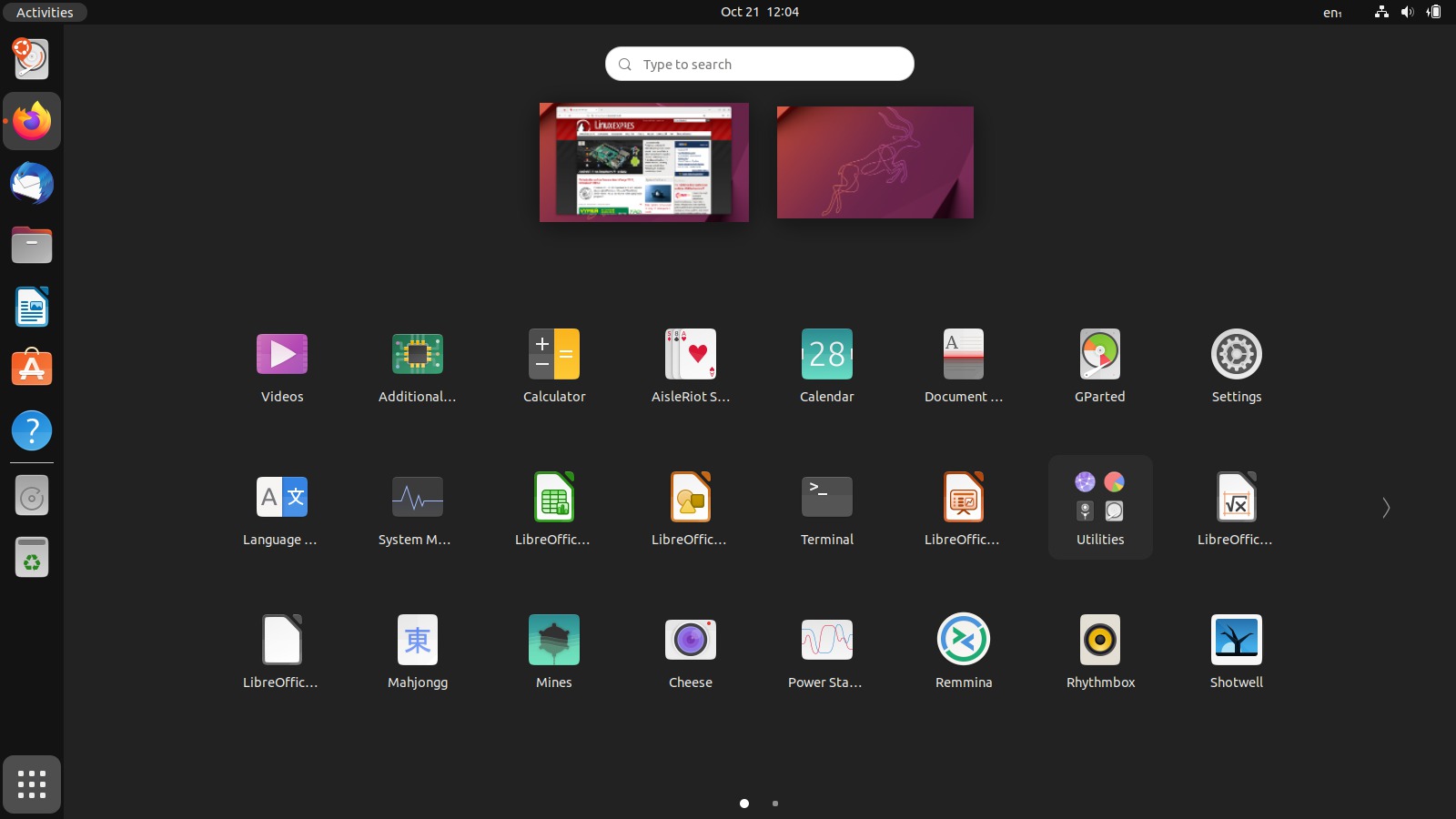The image size is (1456, 819).
Task: Launch Shotwell photo manager
Action: click(x=1237, y=652)
